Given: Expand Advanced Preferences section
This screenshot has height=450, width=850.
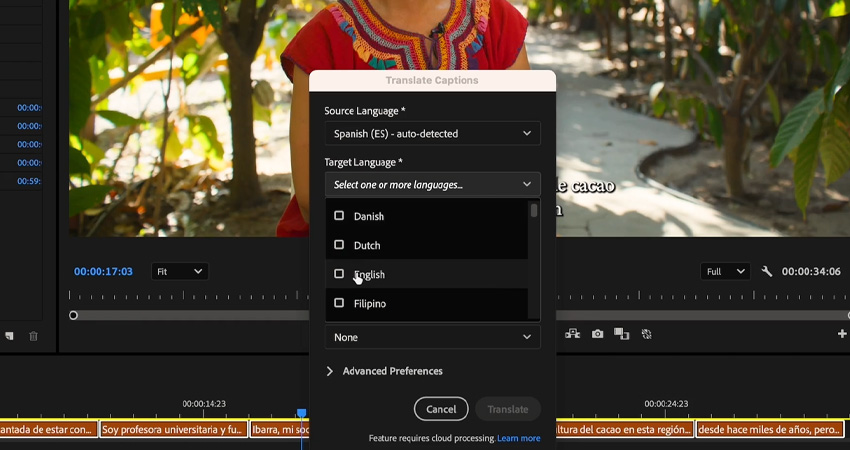Looking at the screenshot, I should coord(384,371).
